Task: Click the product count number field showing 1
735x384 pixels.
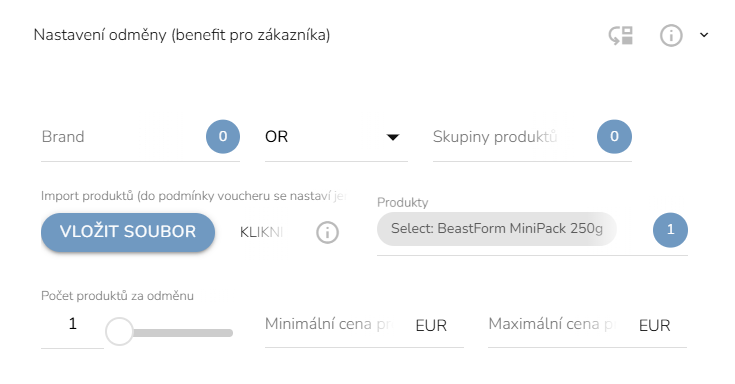Action: coord(72,324)
